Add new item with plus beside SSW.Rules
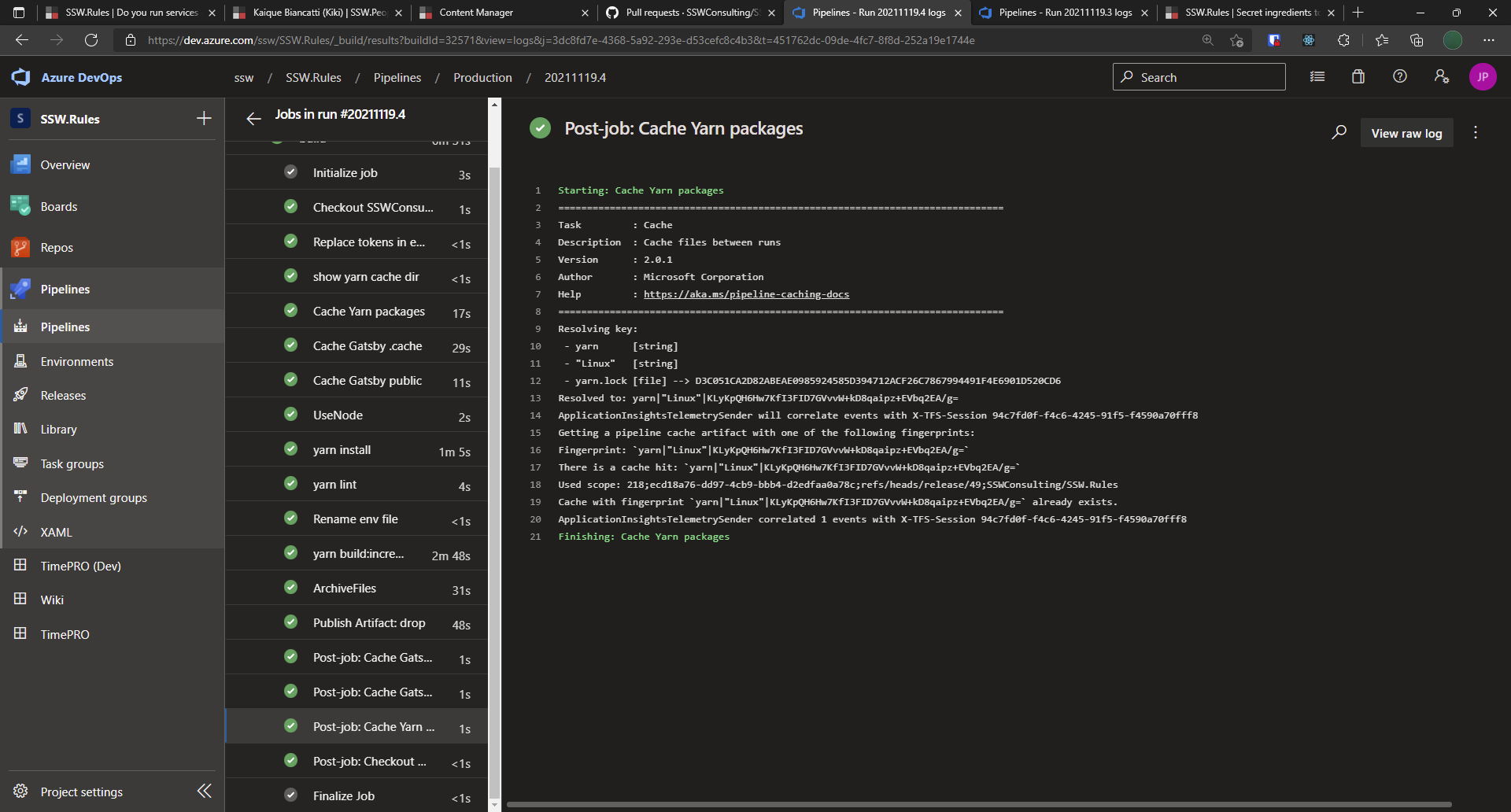 [x=204, y=118]
